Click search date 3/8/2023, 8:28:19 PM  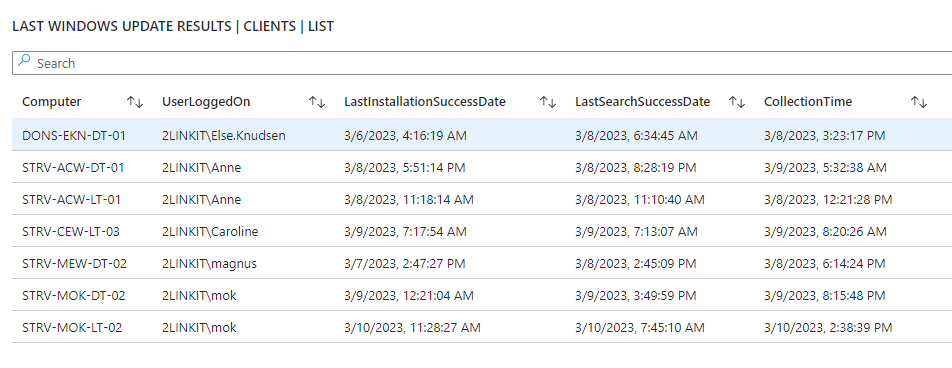coord(636,168)
